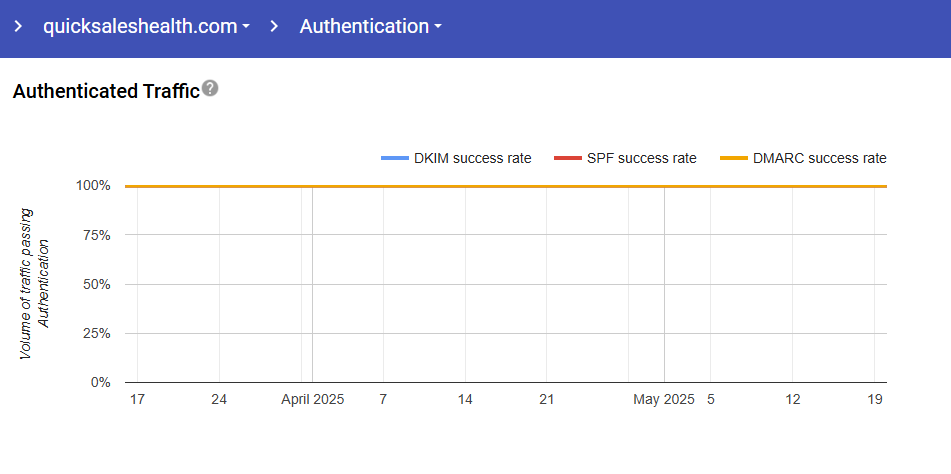Viewport: 951px width, 474px height.
Task: Click the May 2025 axis marker
Action: 663,400
